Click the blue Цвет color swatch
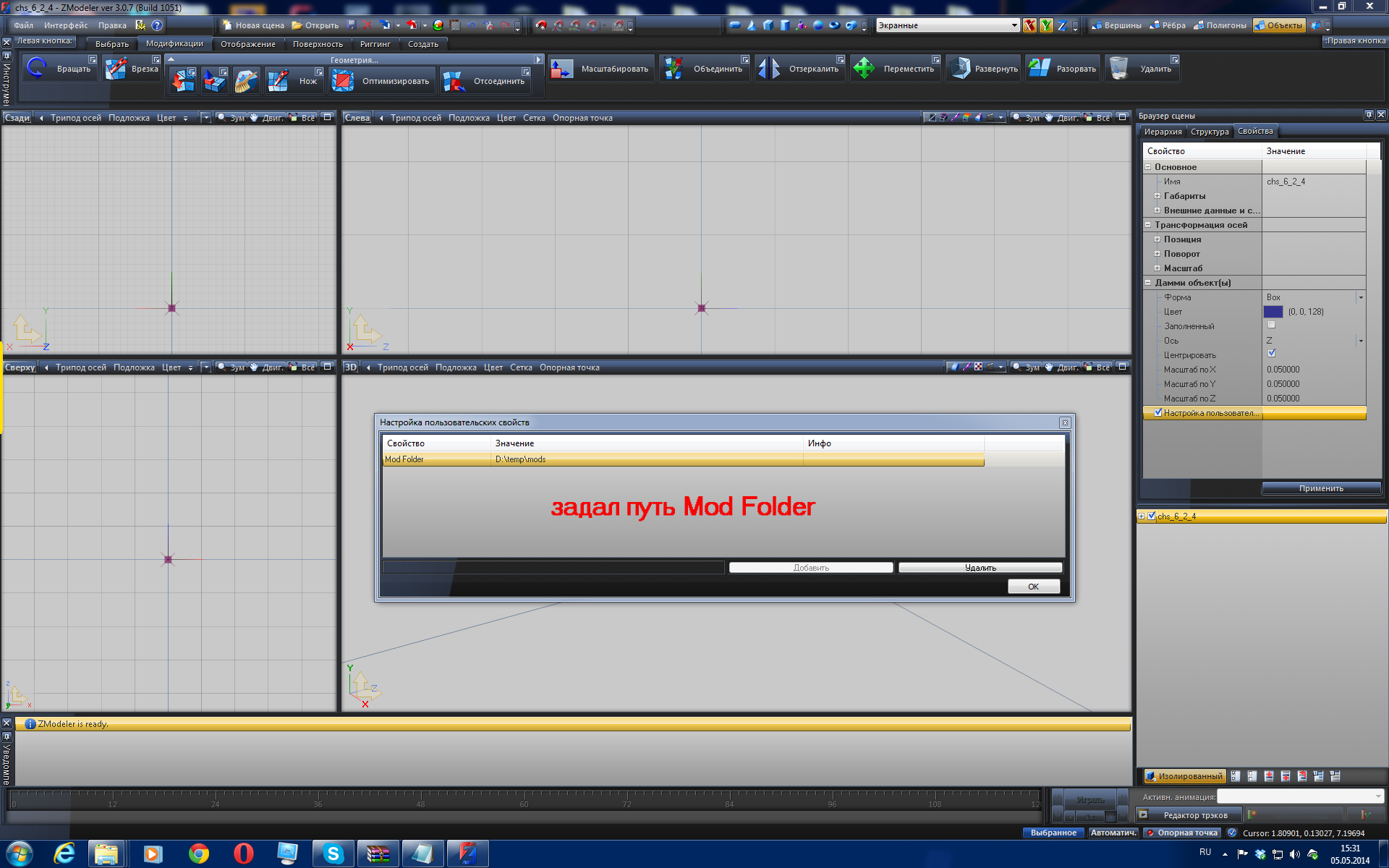This screenshot has width=1389, height=868. click(1273, 312)
